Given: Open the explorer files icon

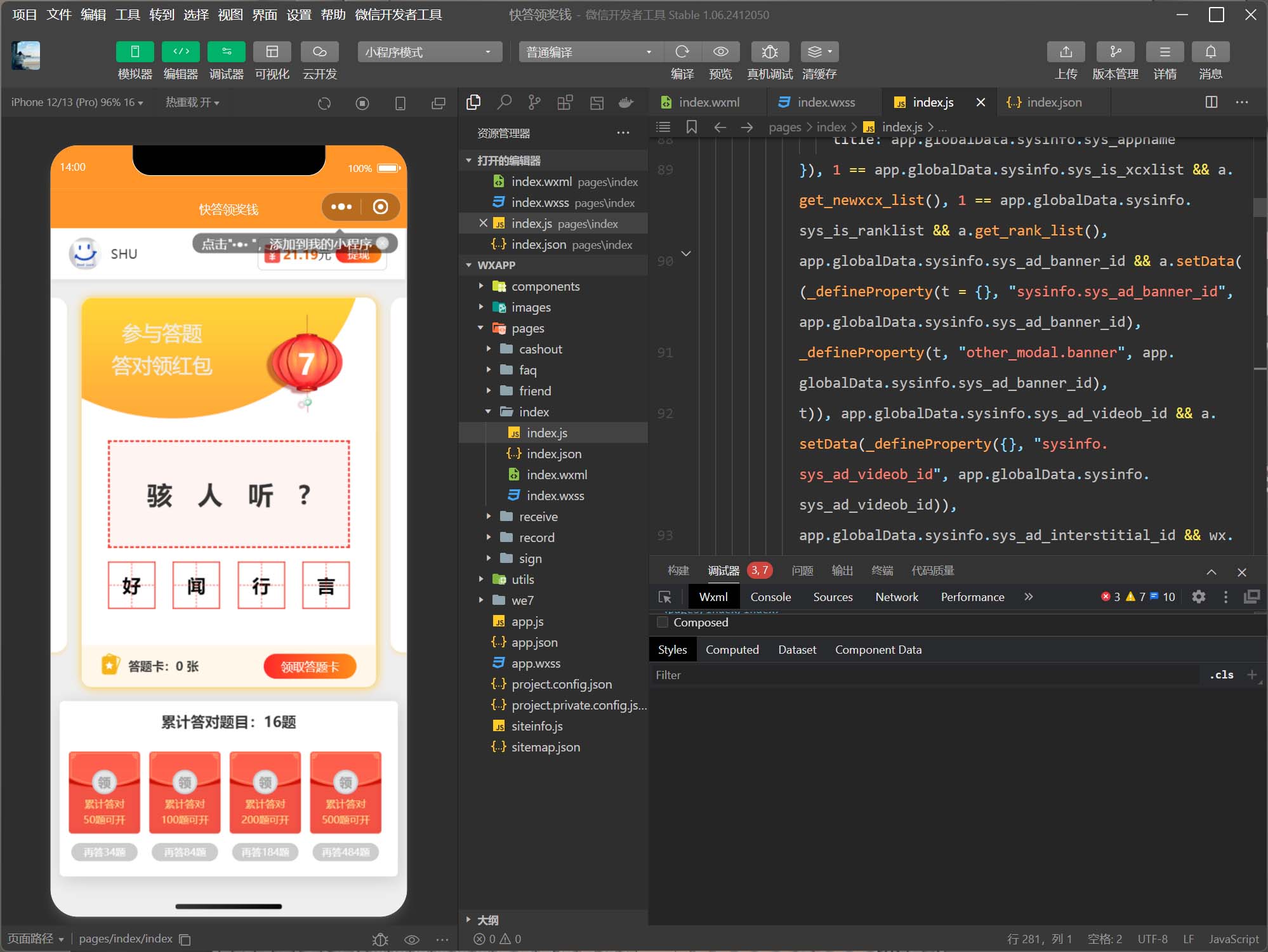Looking at the screenshot, I should click(x=473, y=102).
